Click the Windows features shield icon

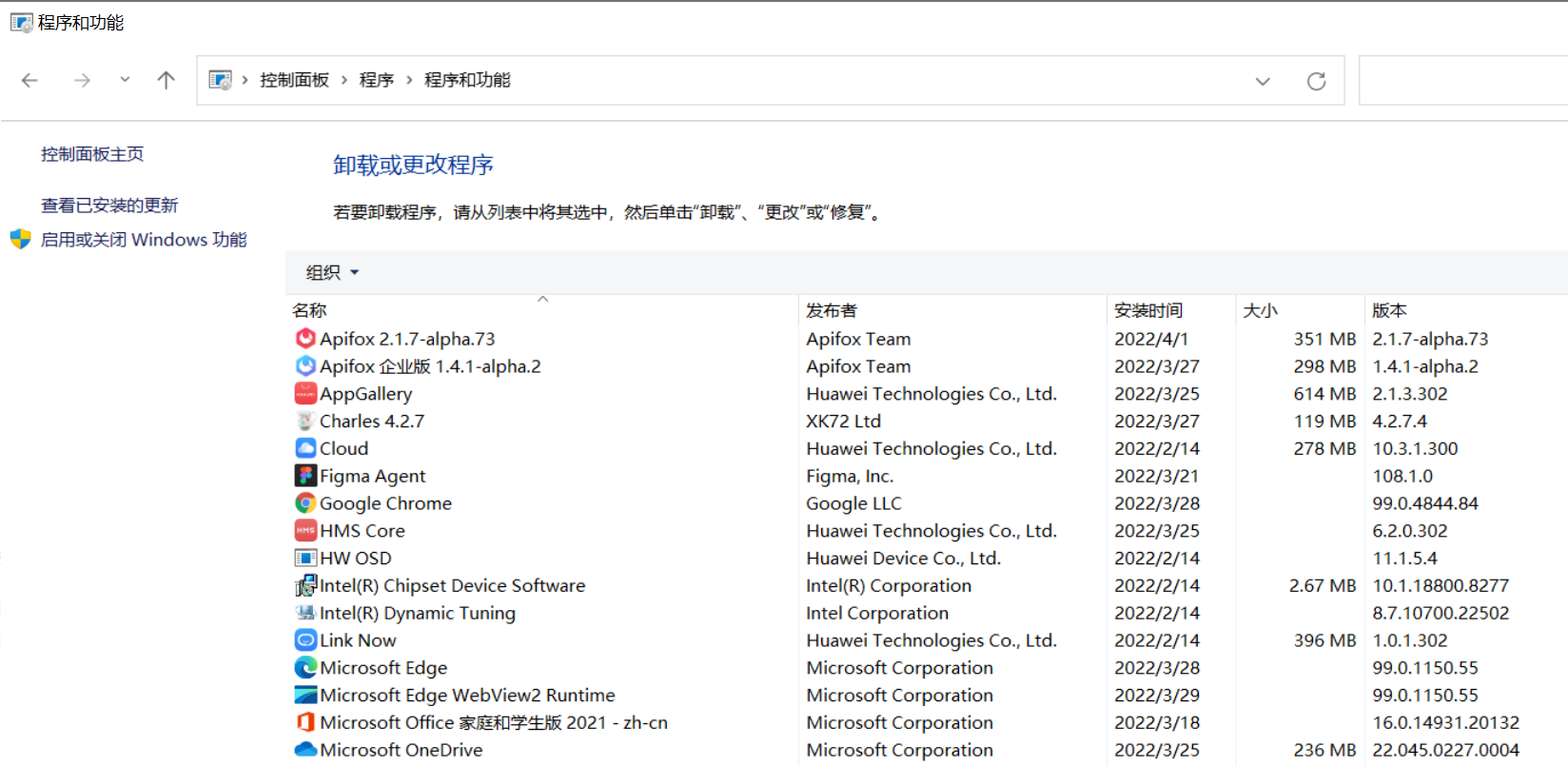coord(21,239)
